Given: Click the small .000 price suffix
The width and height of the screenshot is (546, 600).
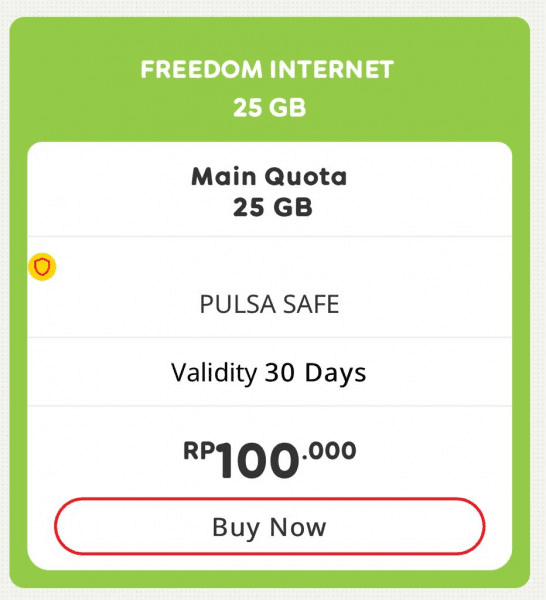Looking at the screenshot, I should pos(329,451).
